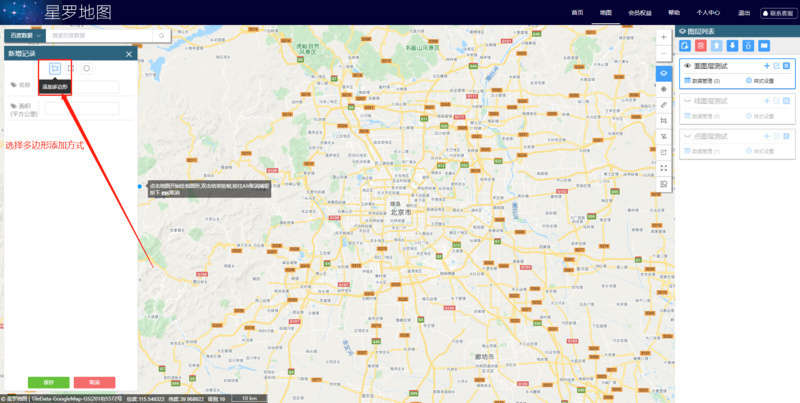800x403 pixels.
Task: Click the search magnifier icon
Action: [x=162, y=36]
